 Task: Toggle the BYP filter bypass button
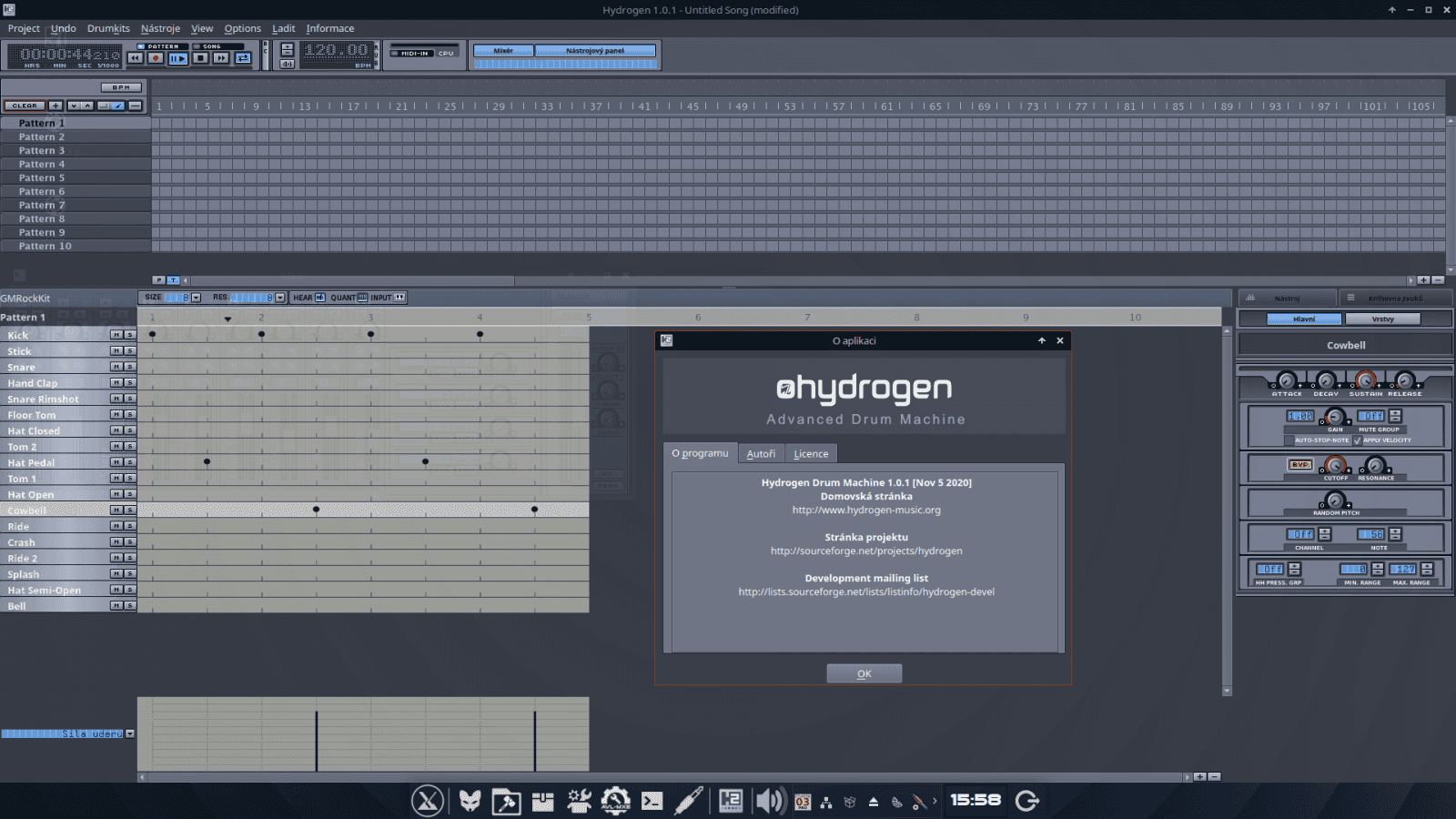pos(1300,464)
